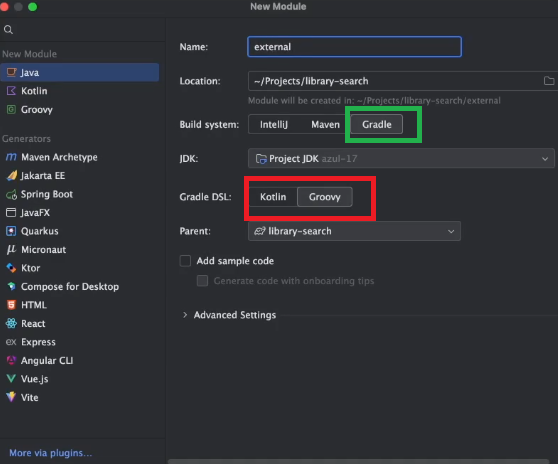Click the Spring Boot leaf icon

pos(11,194)
